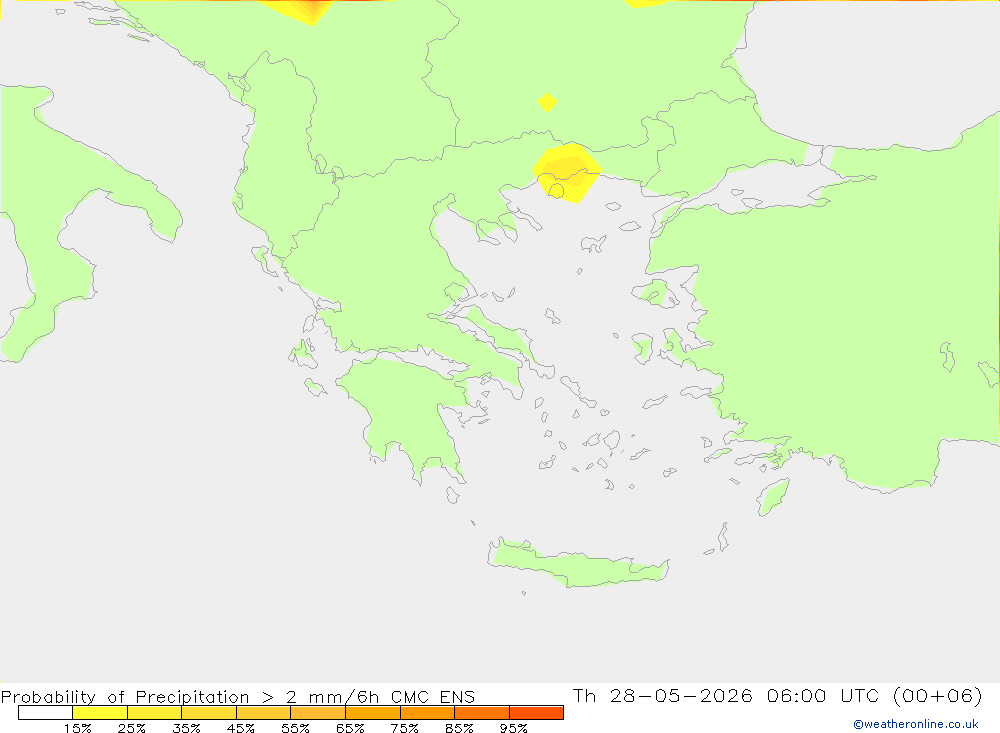1000x733 pixels.
Task: Click the 'Th 28-05-2026 06:00 UTC' timestamp
Action: click(x=726, y=695)
